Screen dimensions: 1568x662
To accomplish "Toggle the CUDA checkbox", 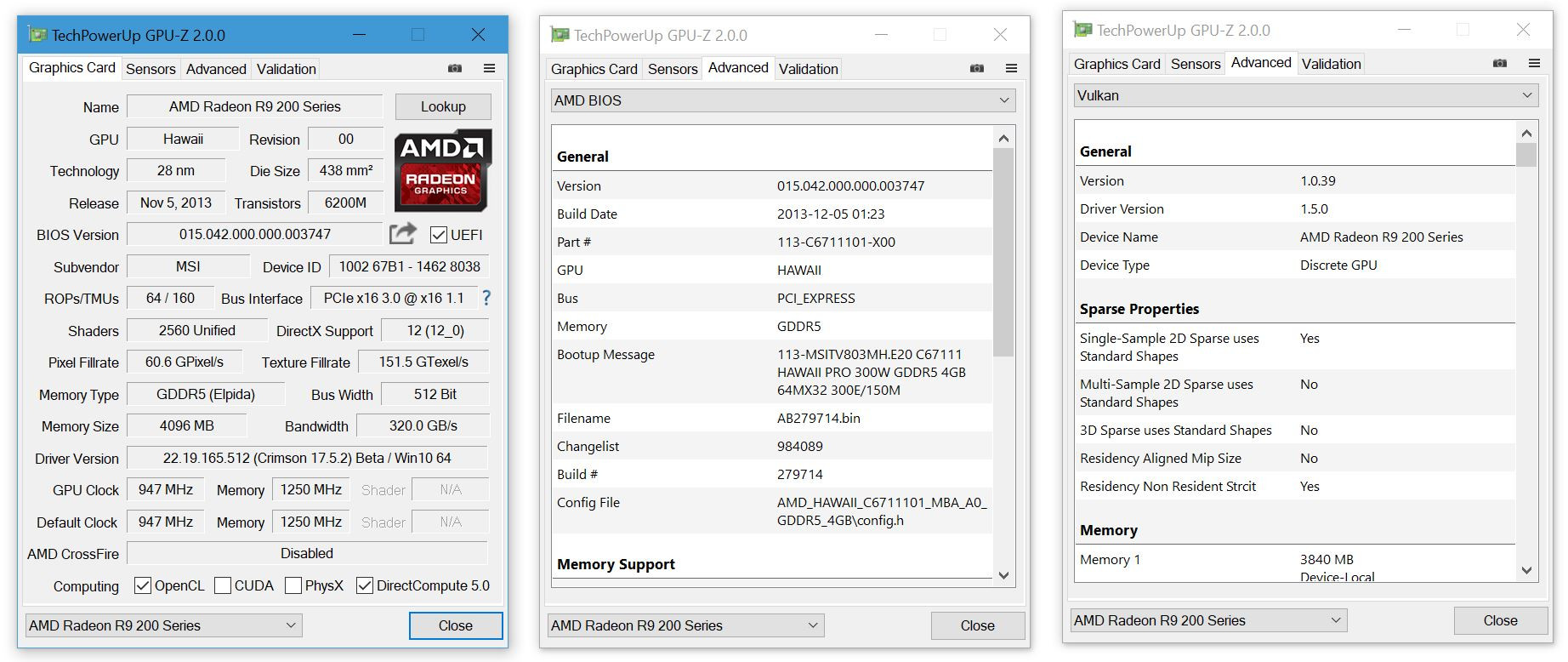I will click(223, 585).
